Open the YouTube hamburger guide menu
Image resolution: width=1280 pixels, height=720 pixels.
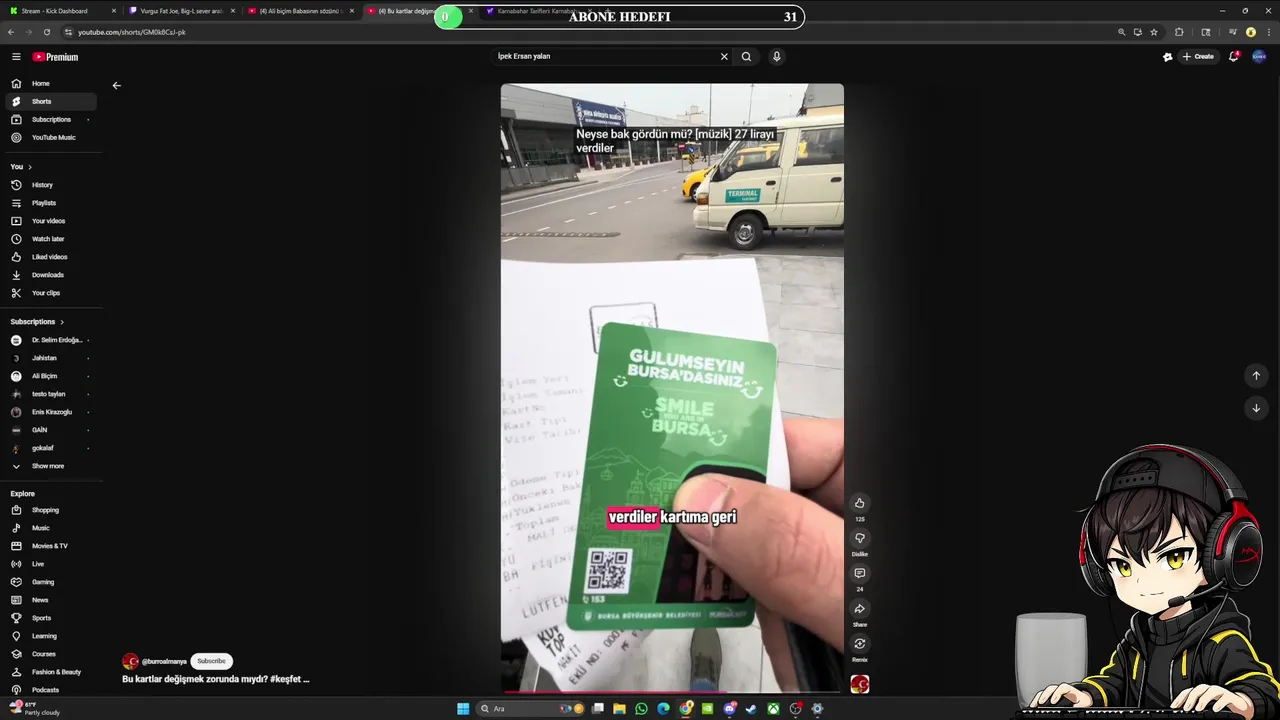click(16, 57)
